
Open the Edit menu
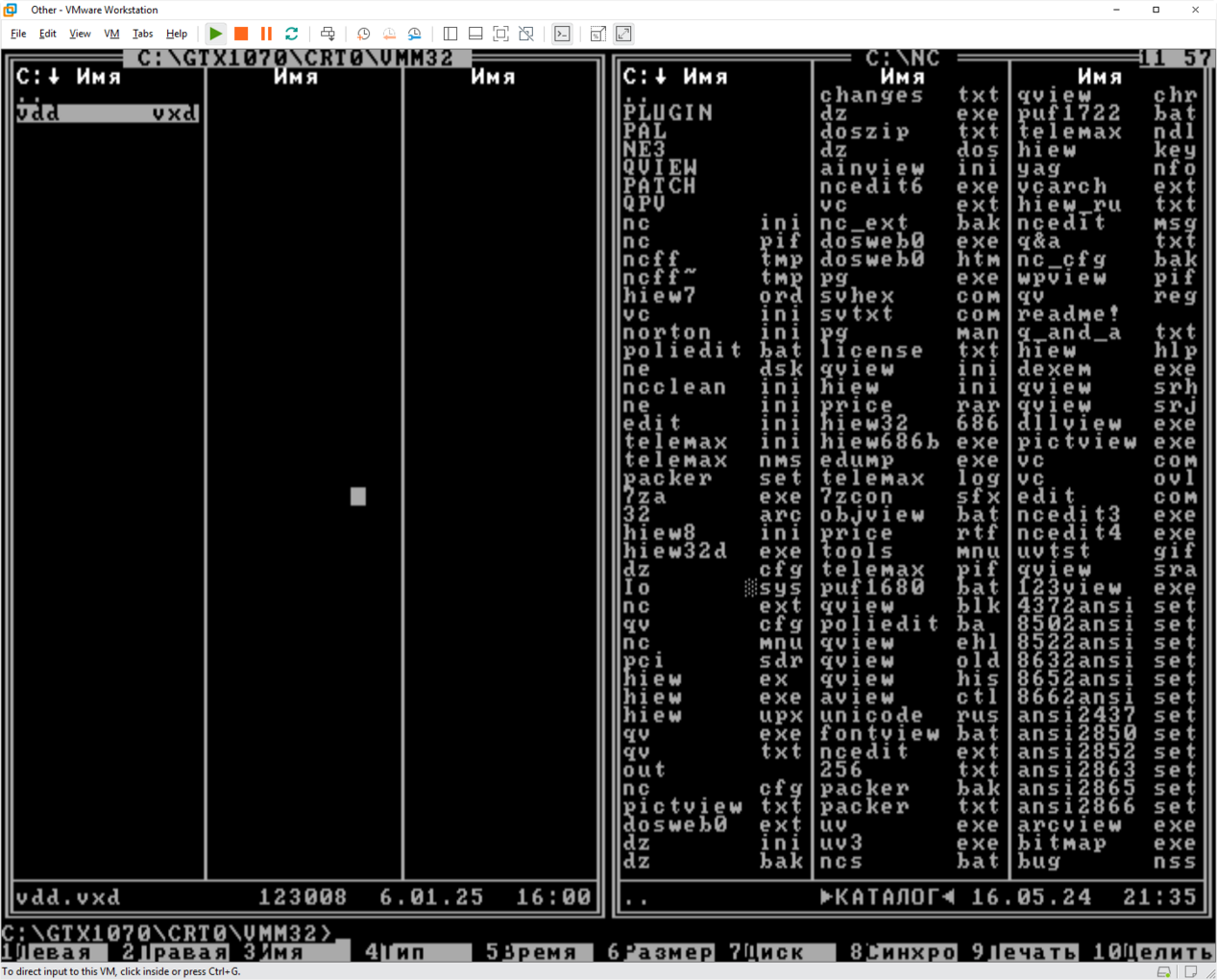click(x=47, y=34)
